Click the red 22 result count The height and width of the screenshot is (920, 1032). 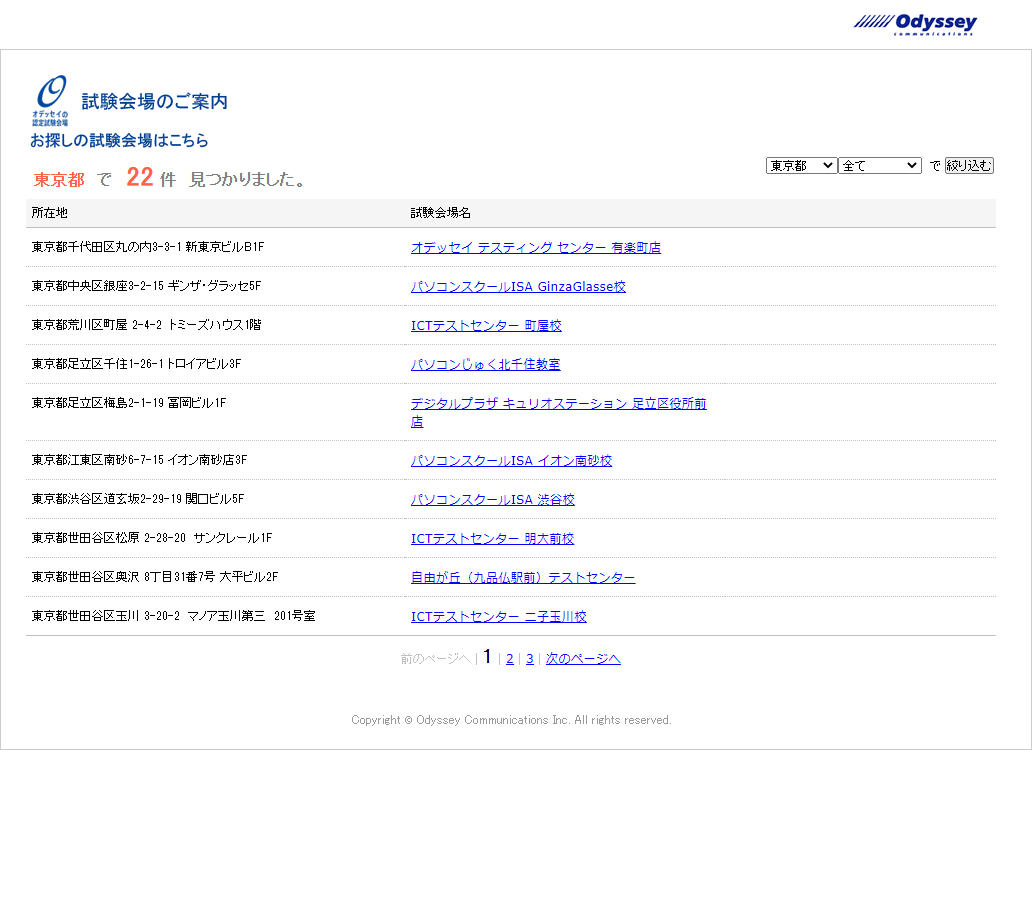[140, 177]
